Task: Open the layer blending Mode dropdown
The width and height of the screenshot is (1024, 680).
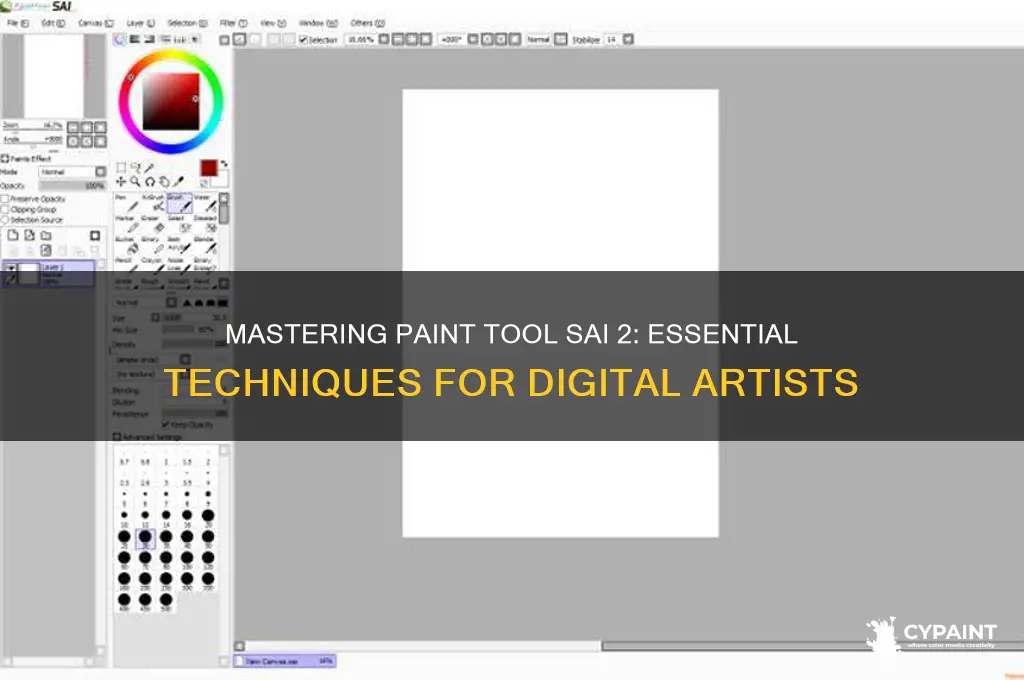Action: [x=72, y=172]
